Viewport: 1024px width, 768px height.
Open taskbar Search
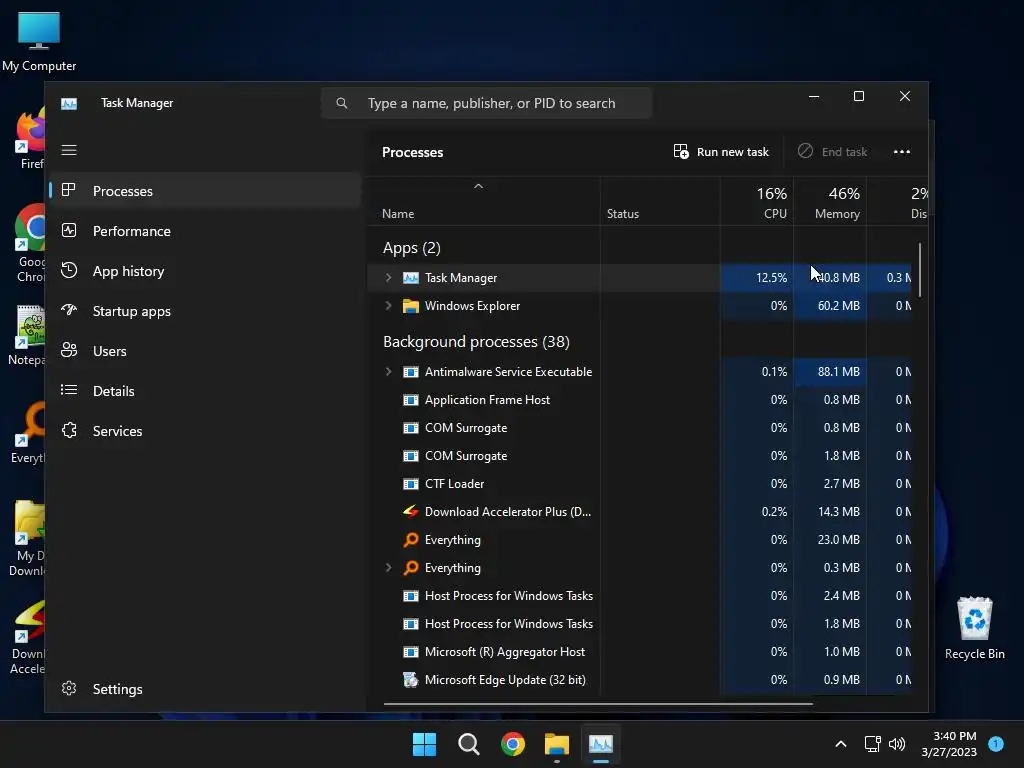pyautogui.click(x=468, y=744)
